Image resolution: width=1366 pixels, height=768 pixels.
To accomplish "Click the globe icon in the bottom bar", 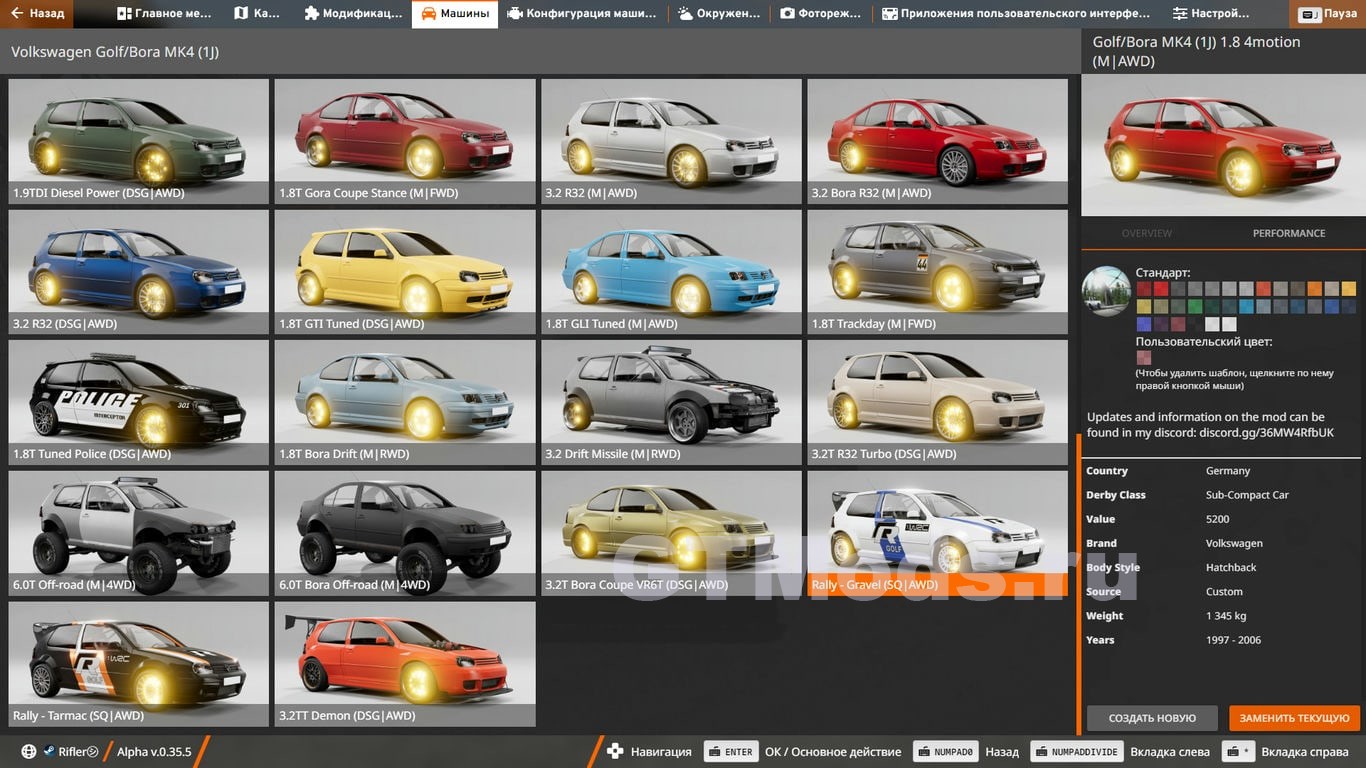I will click(28, 752).
